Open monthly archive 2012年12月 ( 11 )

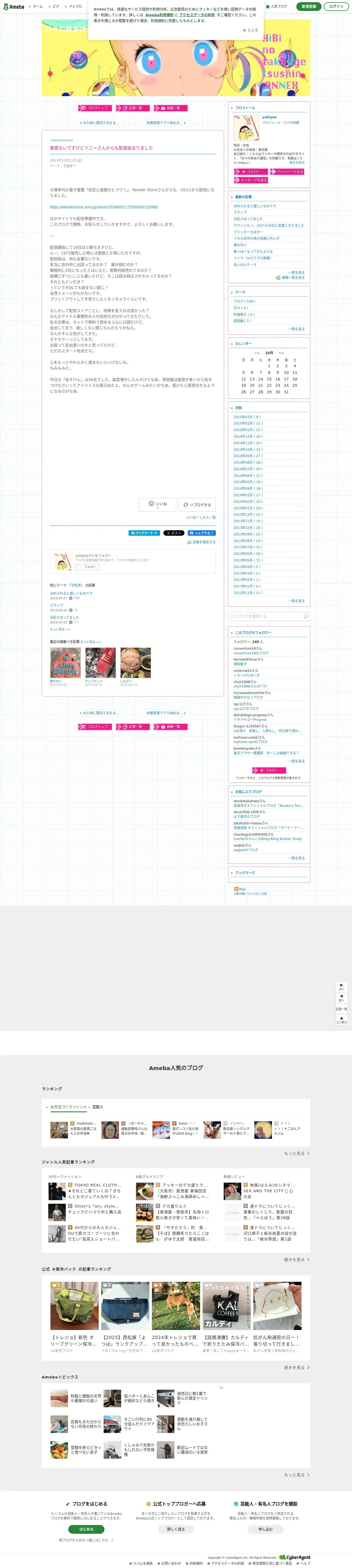248,593
